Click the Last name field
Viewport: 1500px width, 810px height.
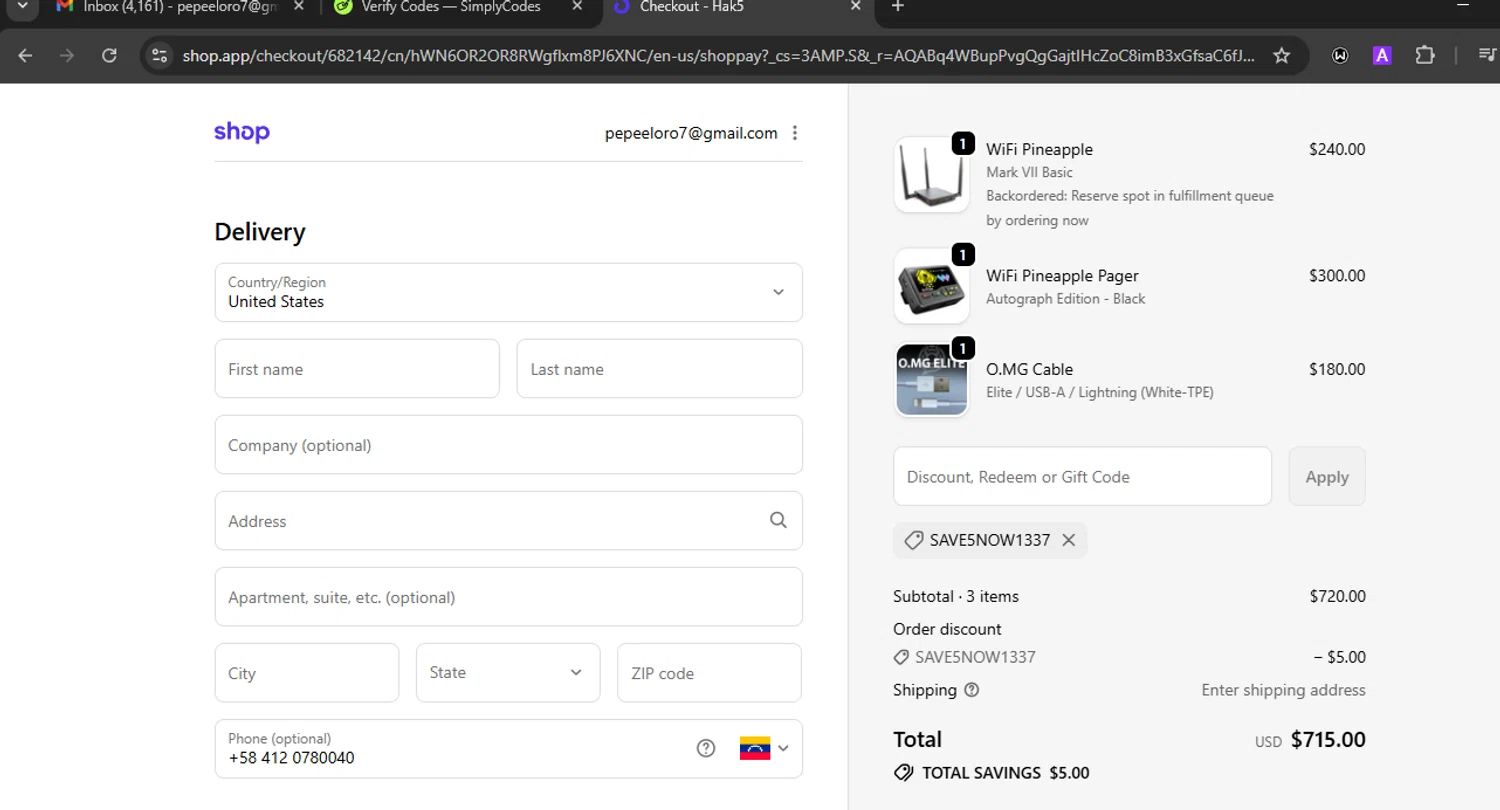click(660, 368)
